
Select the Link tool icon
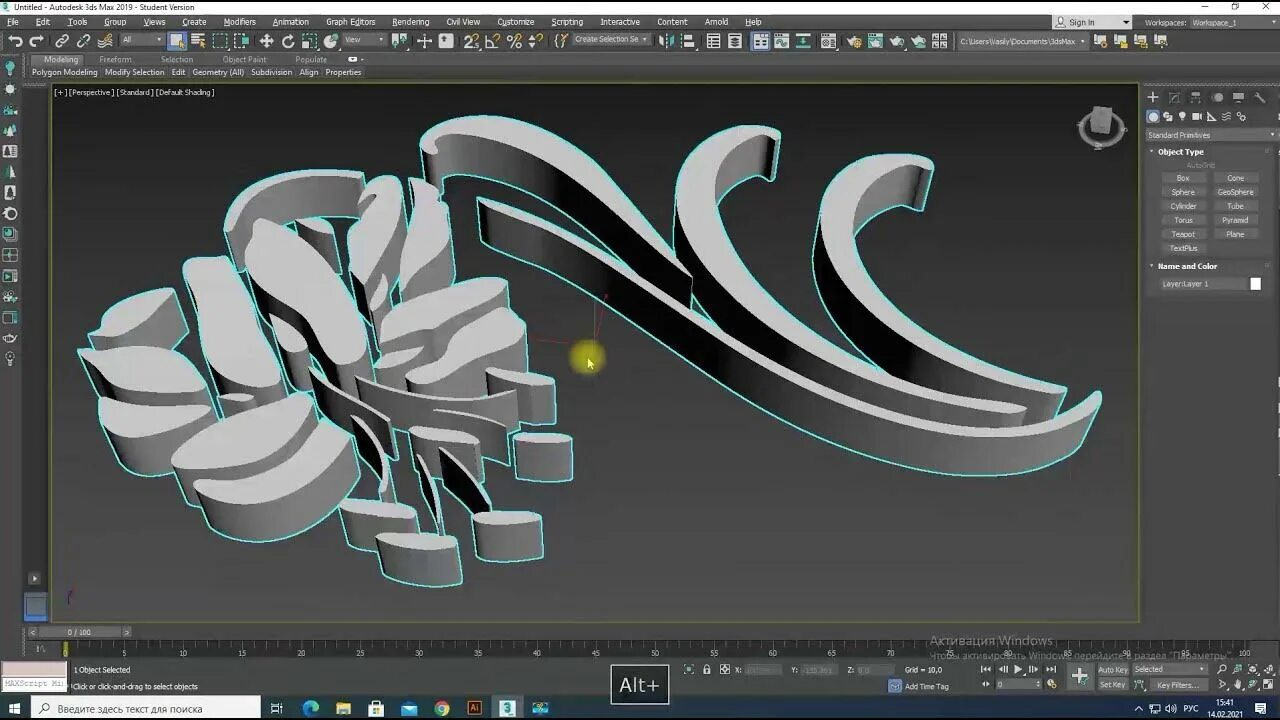62,41
